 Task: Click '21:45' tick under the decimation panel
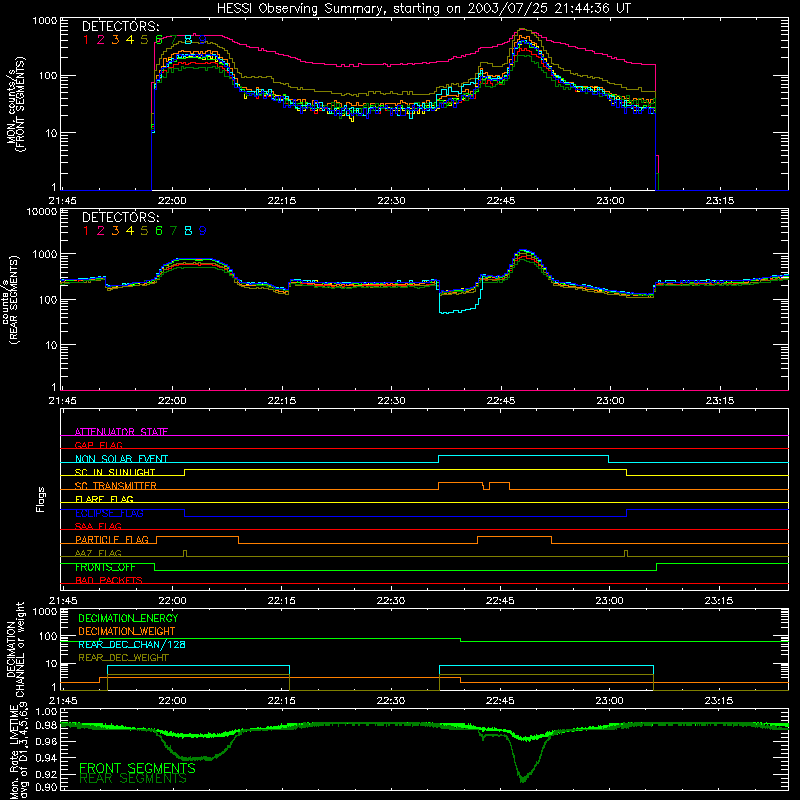(63, 701)
